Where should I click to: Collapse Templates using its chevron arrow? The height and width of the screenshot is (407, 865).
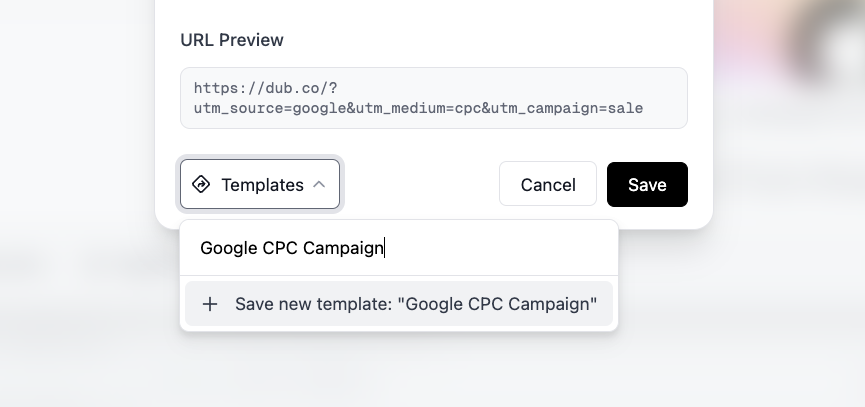click(x=319, y=185)
